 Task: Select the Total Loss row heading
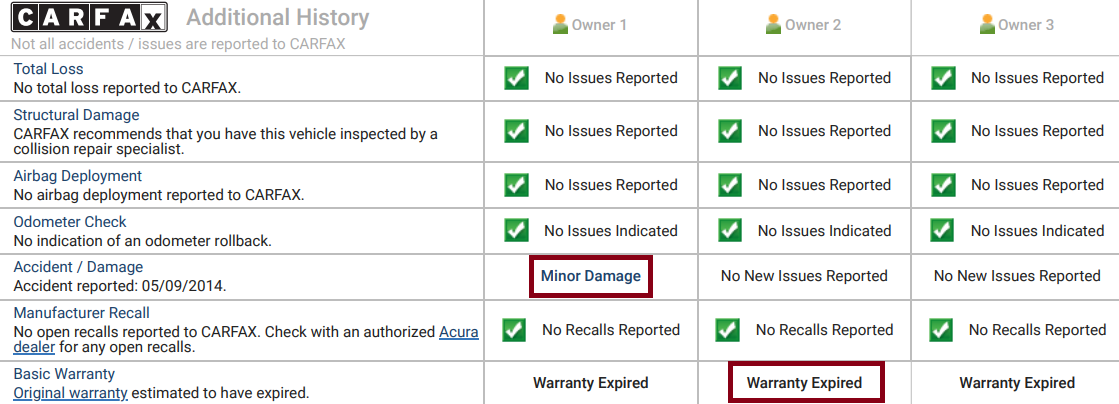(48, 69)
